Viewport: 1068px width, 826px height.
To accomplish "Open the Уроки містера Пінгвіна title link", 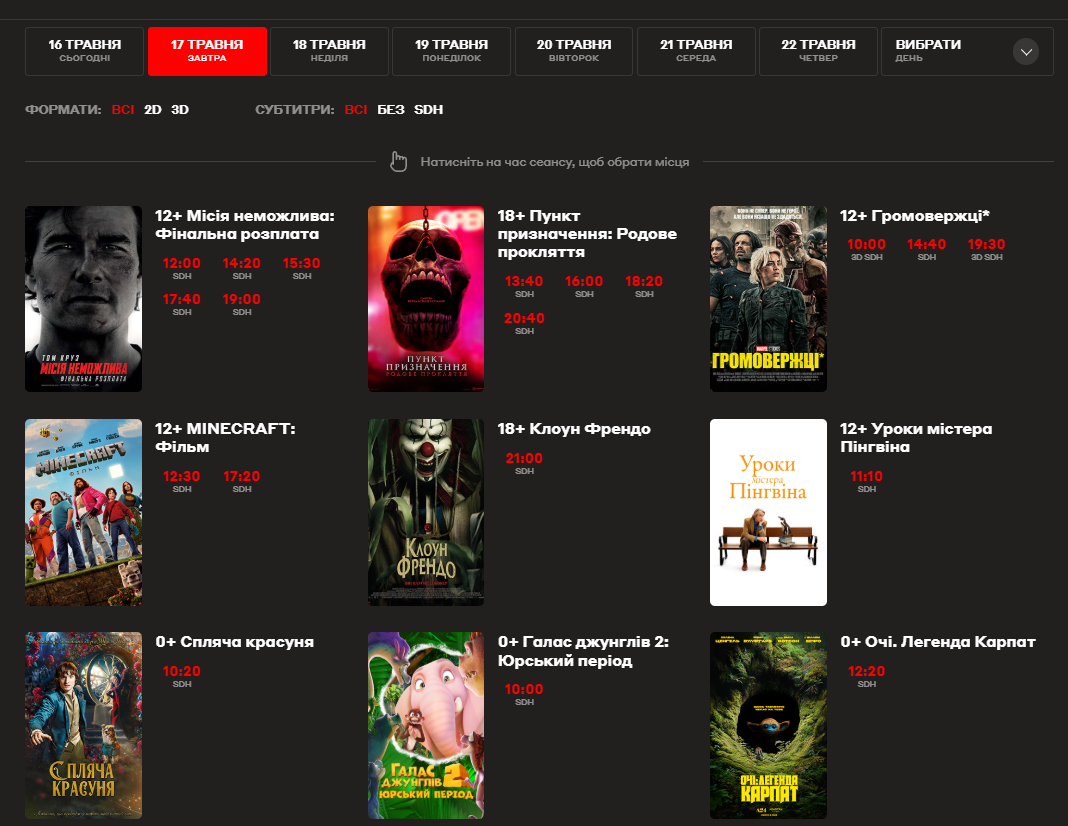I will 916,438.
